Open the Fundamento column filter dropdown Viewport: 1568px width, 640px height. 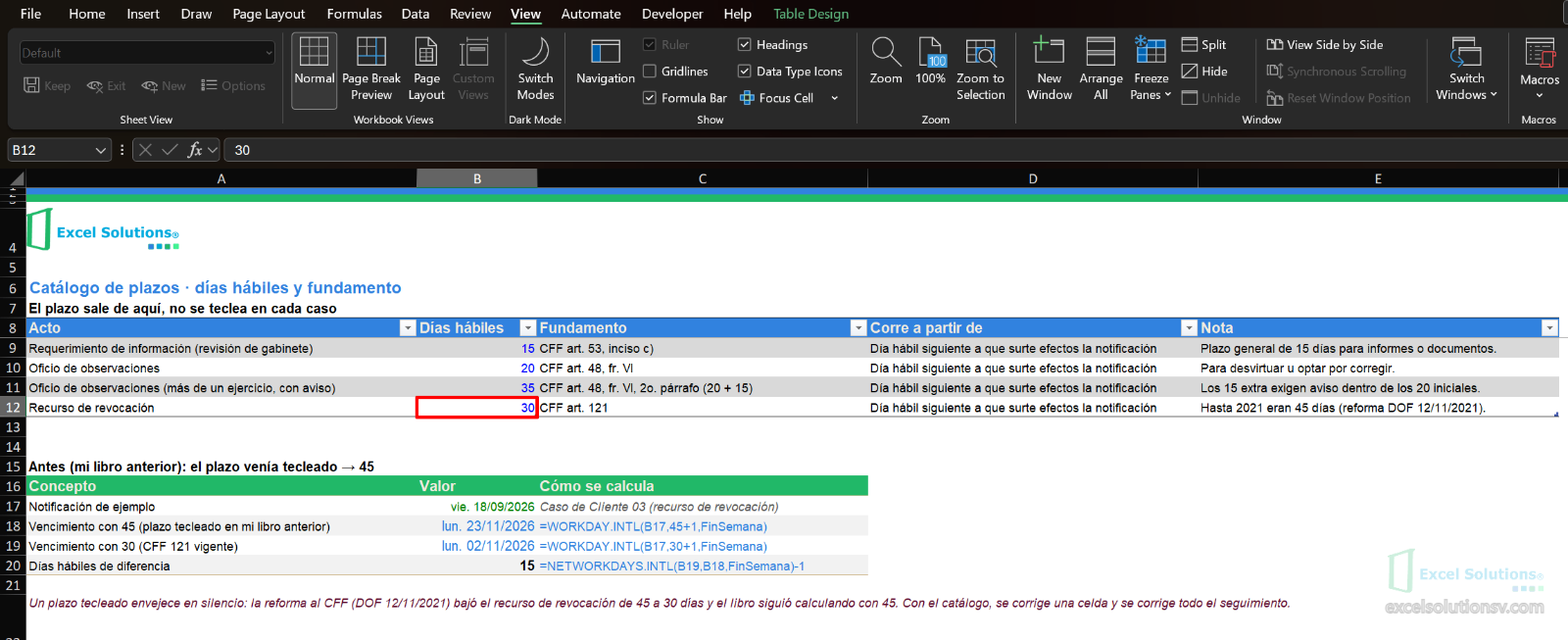coord(858,328)
